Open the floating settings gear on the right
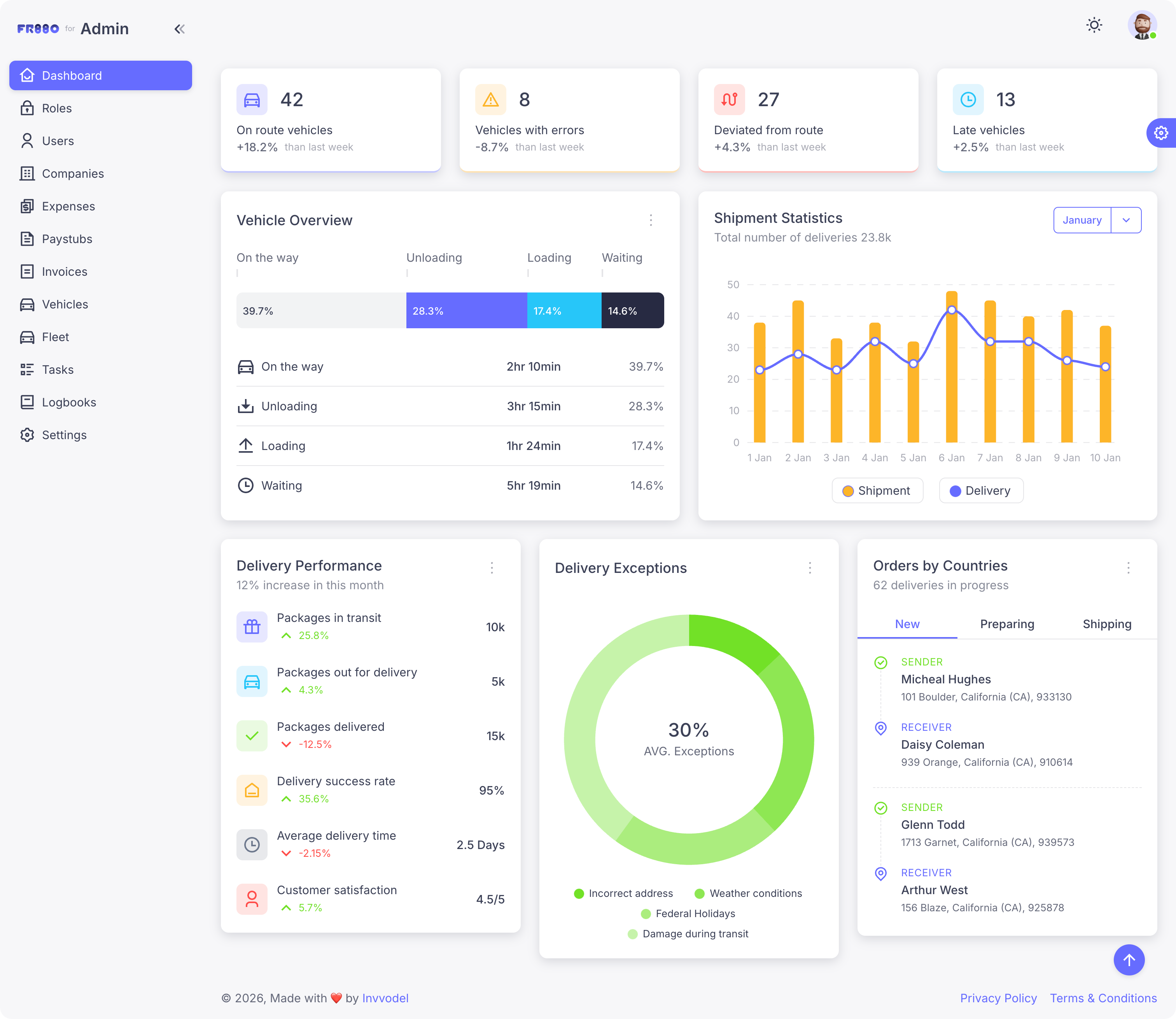The image size is (1176, 1019). [1161, 133]
